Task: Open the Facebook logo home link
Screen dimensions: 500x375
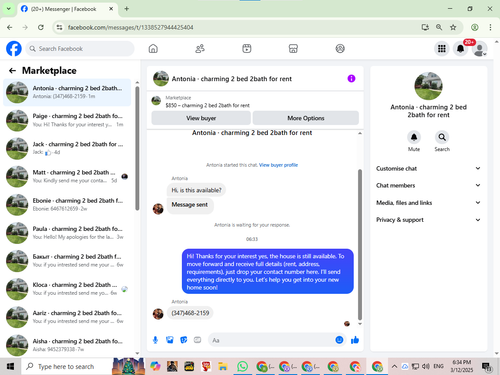Action: pyautogui.click(x=14, y=49)
